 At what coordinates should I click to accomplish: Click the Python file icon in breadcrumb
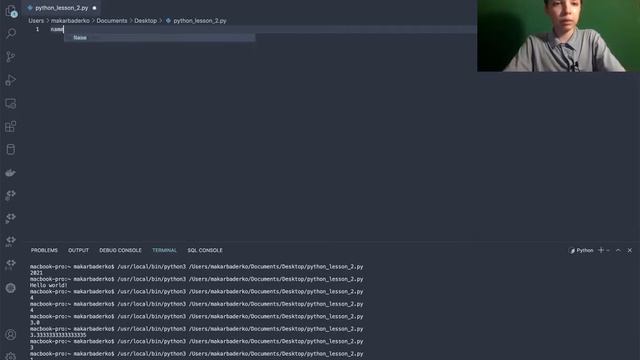point(168,20)
